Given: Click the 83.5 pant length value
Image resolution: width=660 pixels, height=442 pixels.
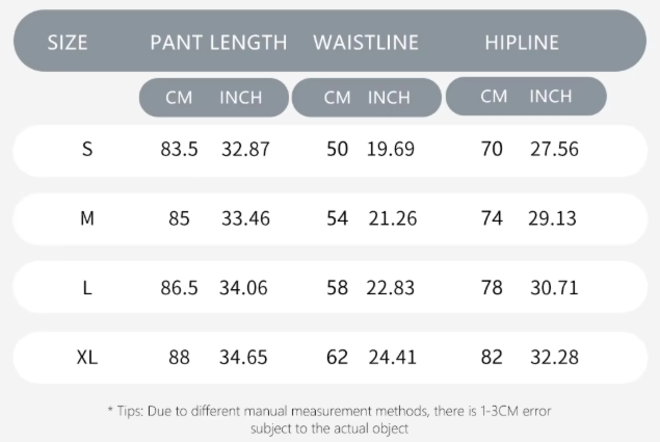Looking at the screenshot, I should tap(179, 150).
